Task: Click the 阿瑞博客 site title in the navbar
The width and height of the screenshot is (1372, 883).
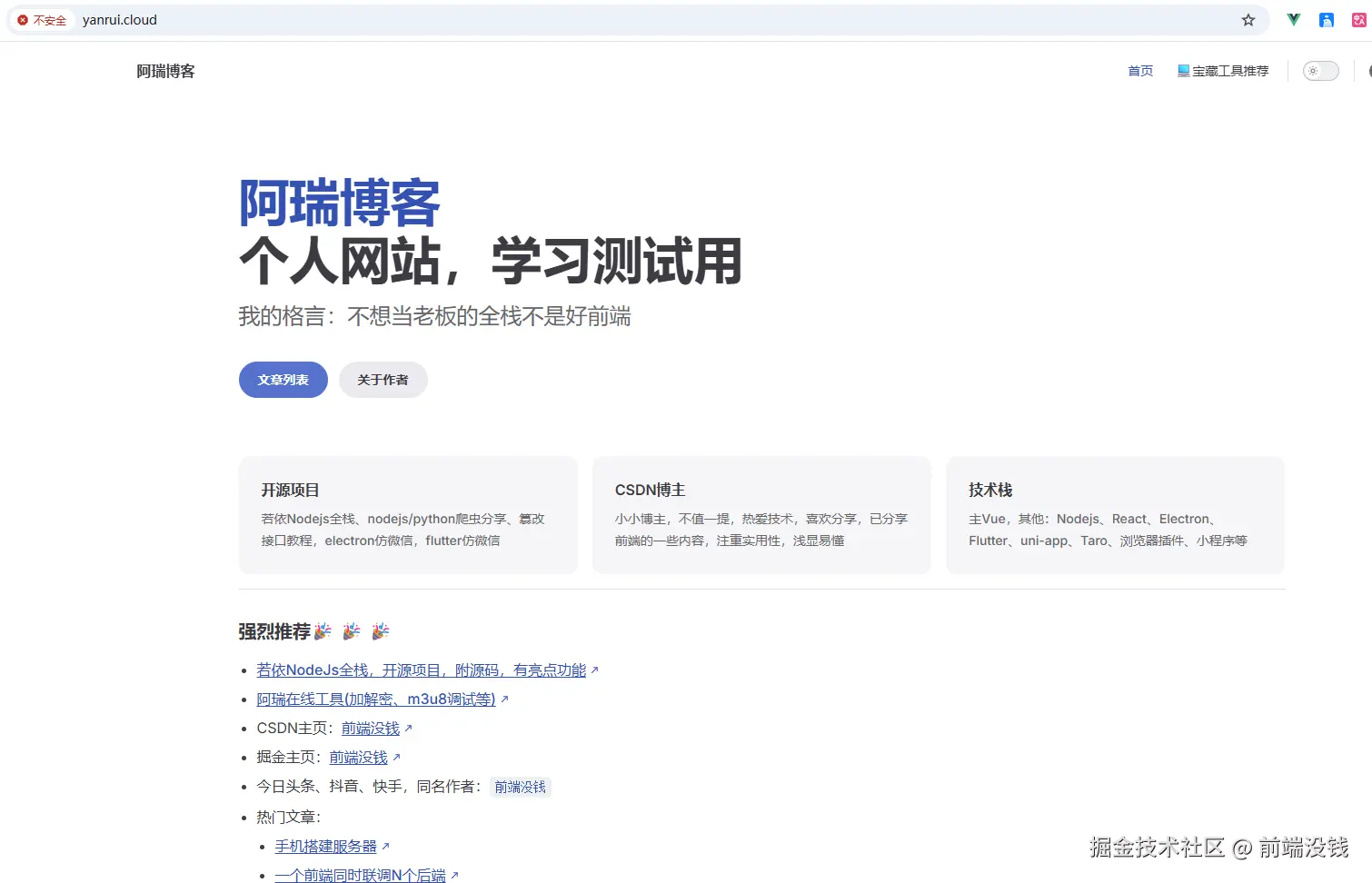Action: point(165,71)
